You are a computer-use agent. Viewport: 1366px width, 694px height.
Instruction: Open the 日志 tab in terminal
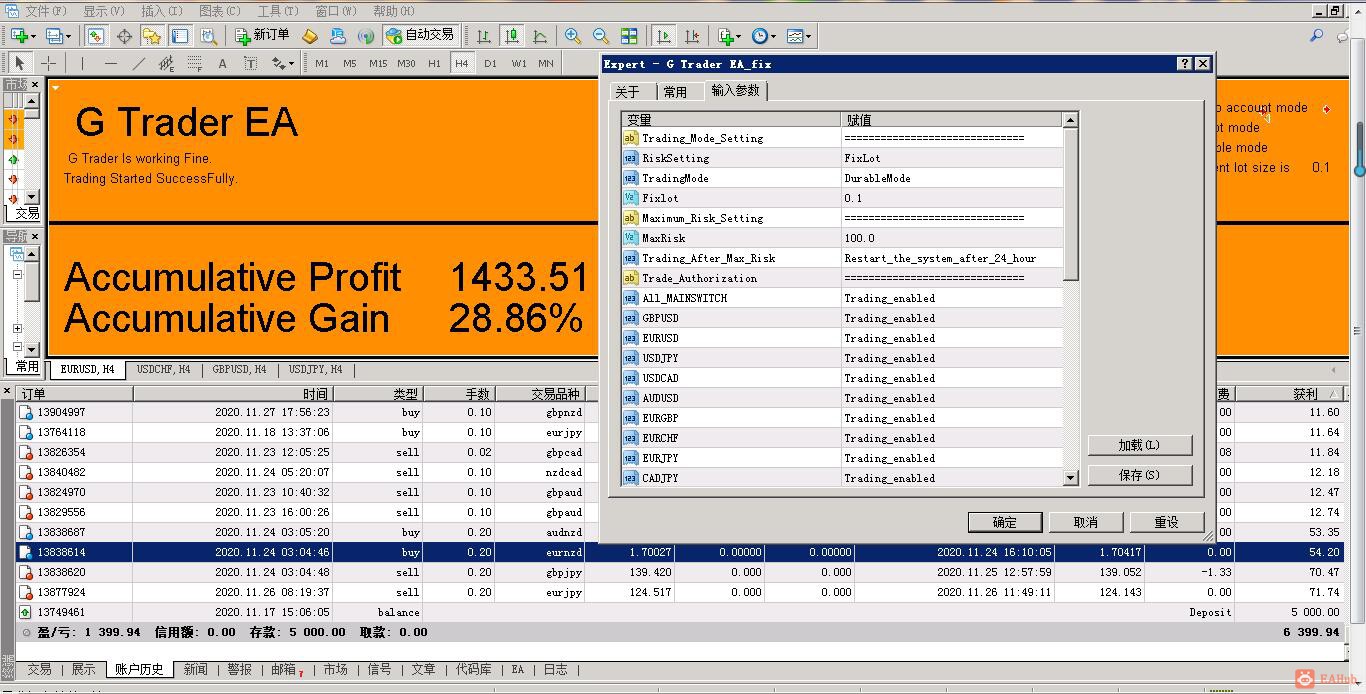(555, 669)
